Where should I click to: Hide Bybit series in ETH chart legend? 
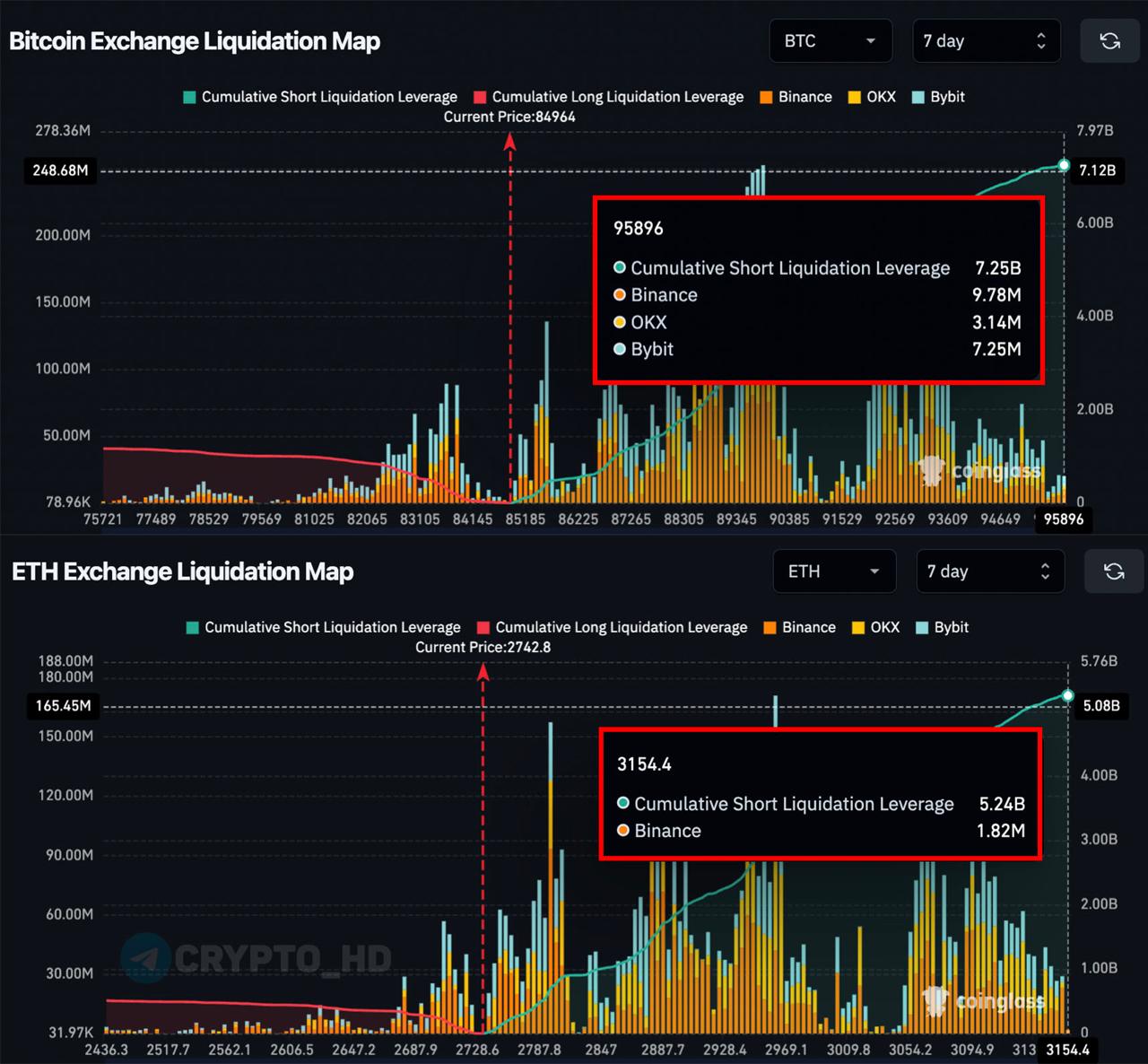coord(942,627)
